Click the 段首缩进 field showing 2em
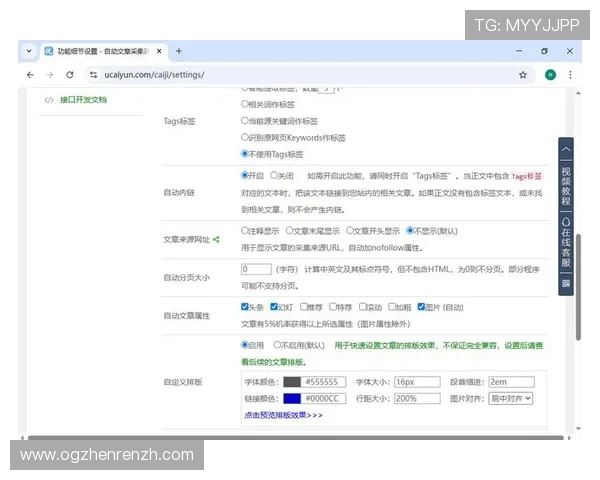The image size is (600, 480). (511, 382)
